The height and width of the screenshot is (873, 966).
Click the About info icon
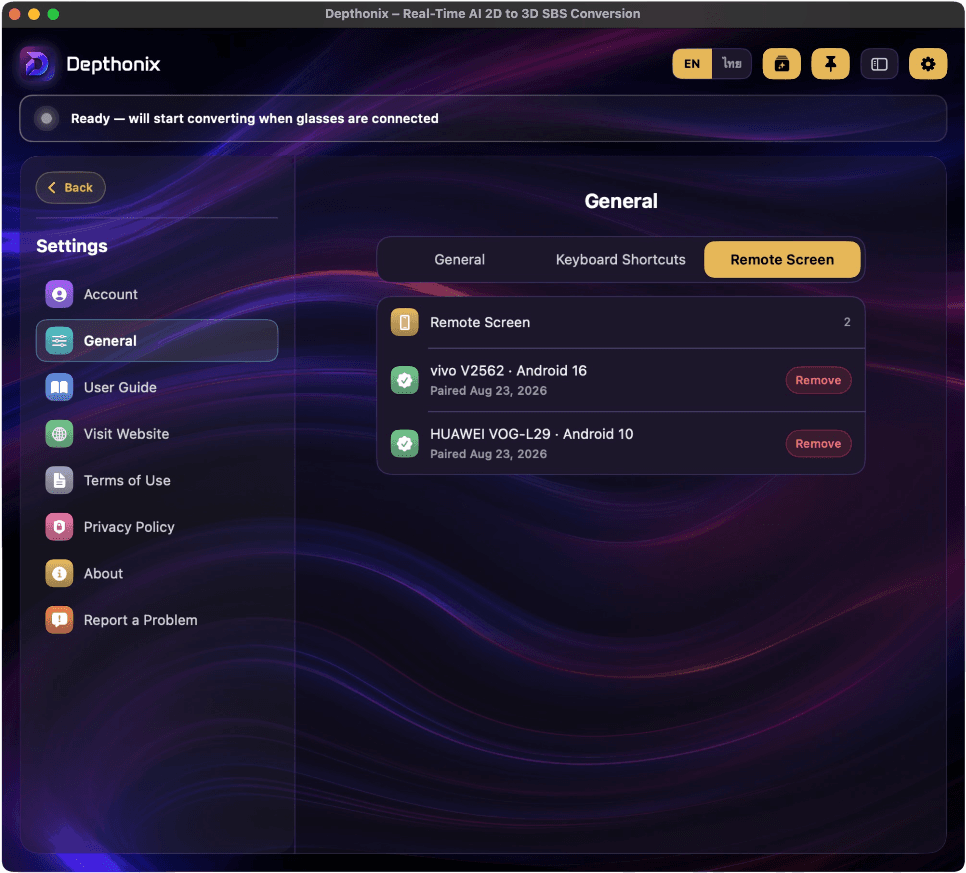[x=59, y=574]
